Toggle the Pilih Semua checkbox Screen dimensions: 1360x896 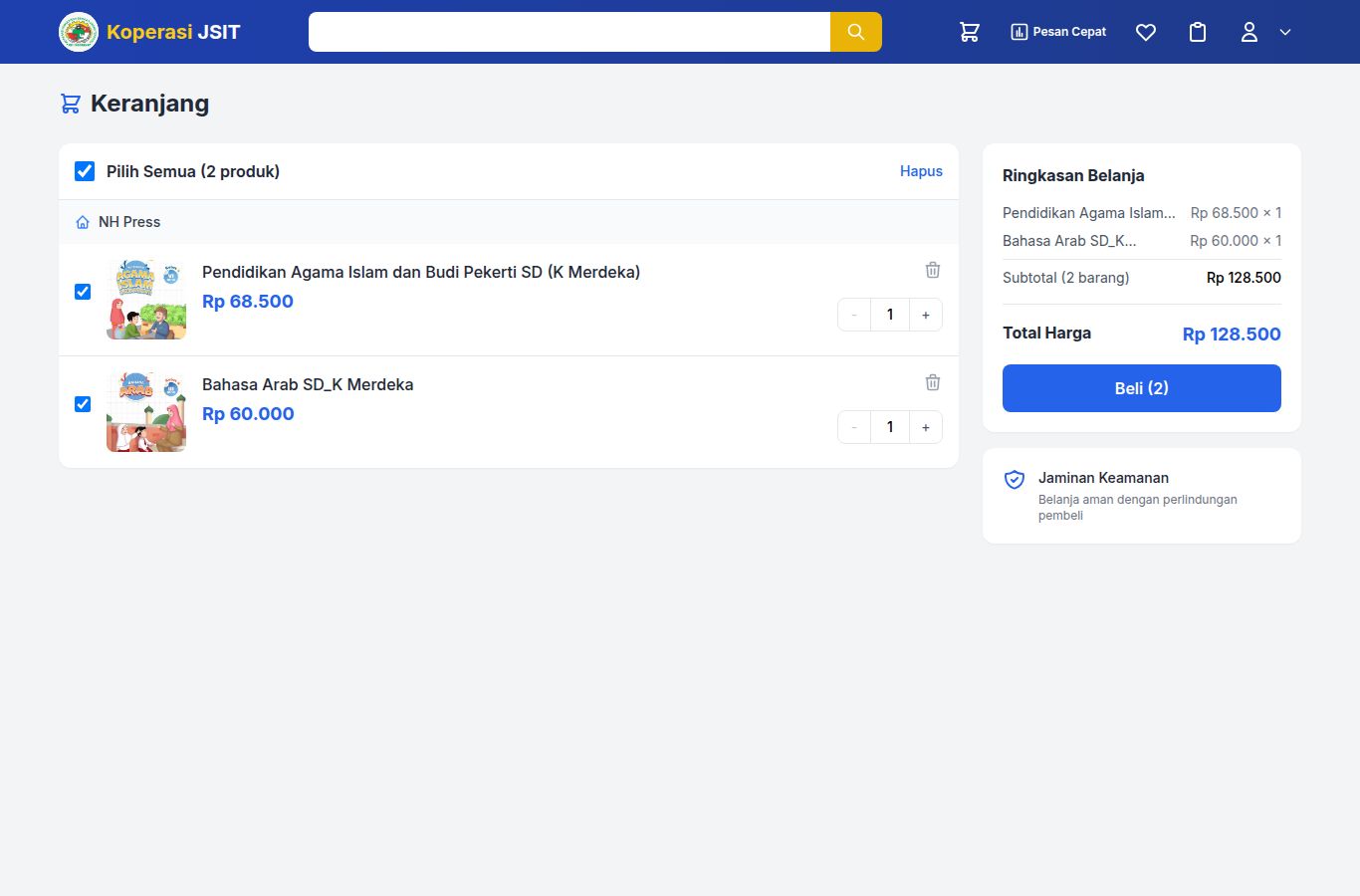pos(85,171)
